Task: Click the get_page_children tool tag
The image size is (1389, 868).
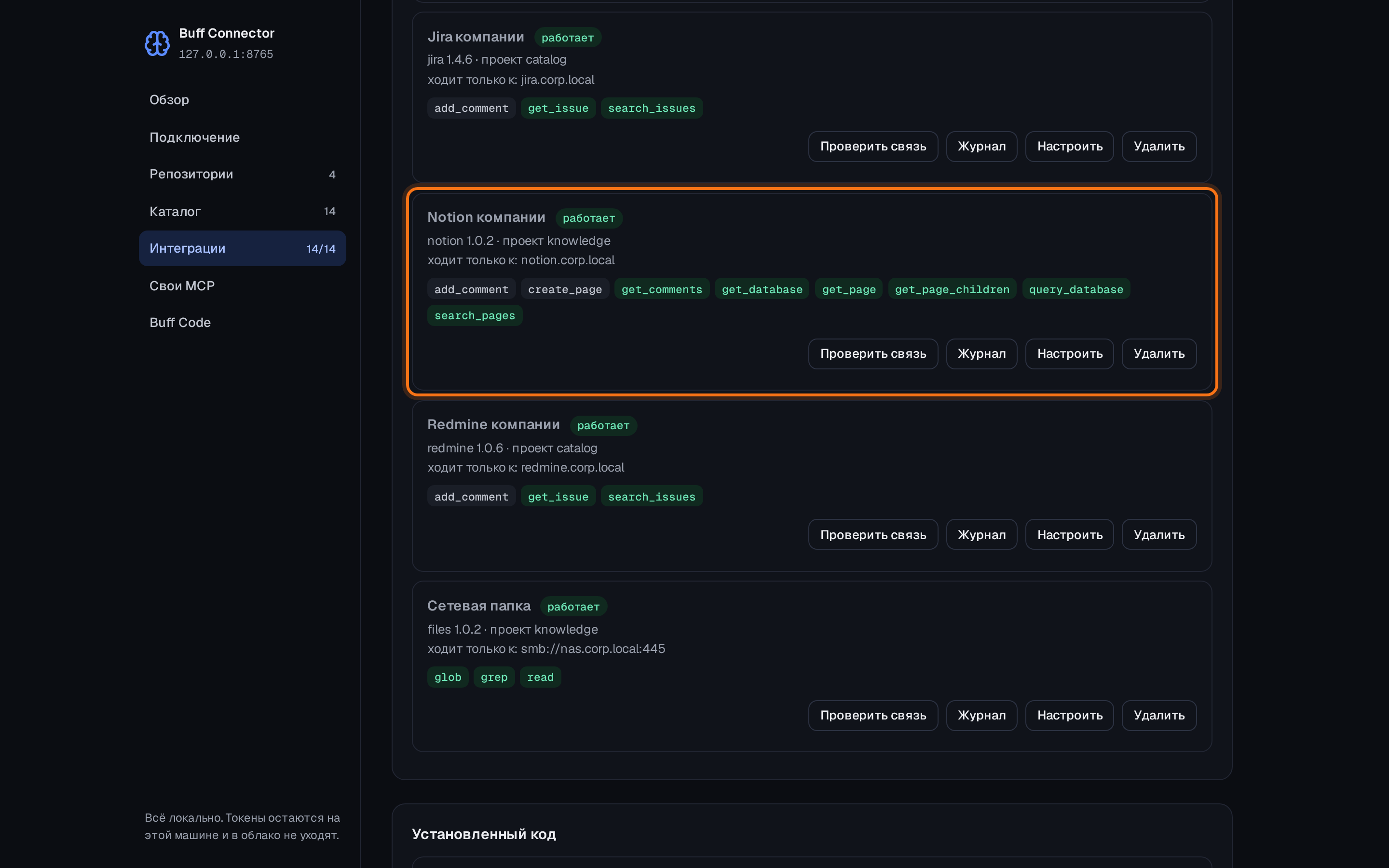Action: pyautogui.click(x=952, y=289)
